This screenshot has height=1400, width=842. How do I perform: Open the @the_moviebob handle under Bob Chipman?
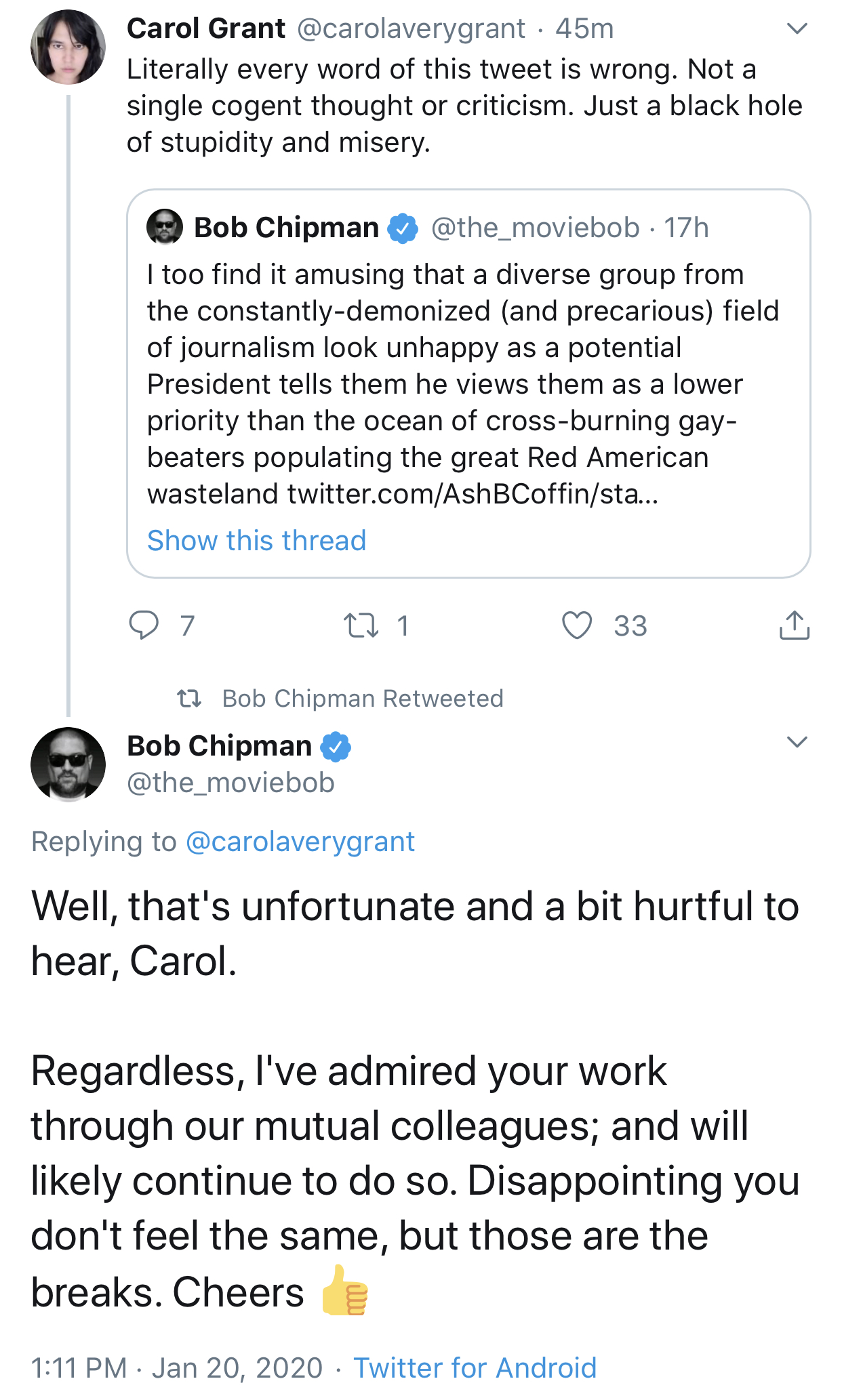coord(231,783)
